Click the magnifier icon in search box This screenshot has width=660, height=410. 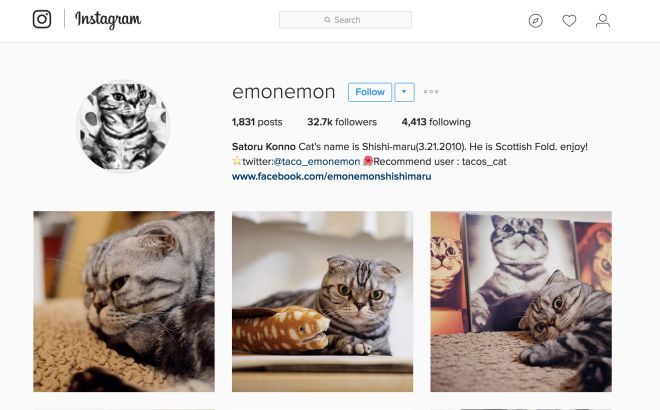(327, 20)
